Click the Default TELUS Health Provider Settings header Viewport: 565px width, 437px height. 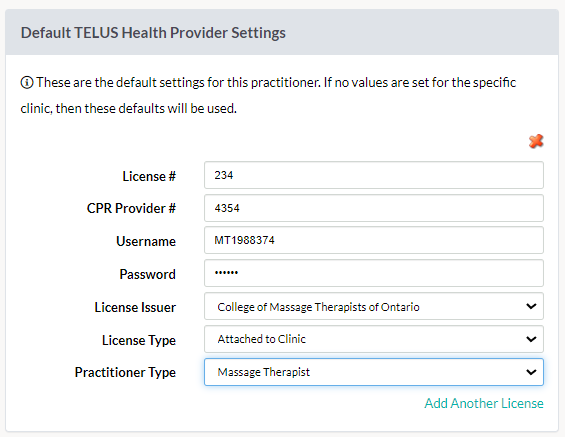(153, 33)
